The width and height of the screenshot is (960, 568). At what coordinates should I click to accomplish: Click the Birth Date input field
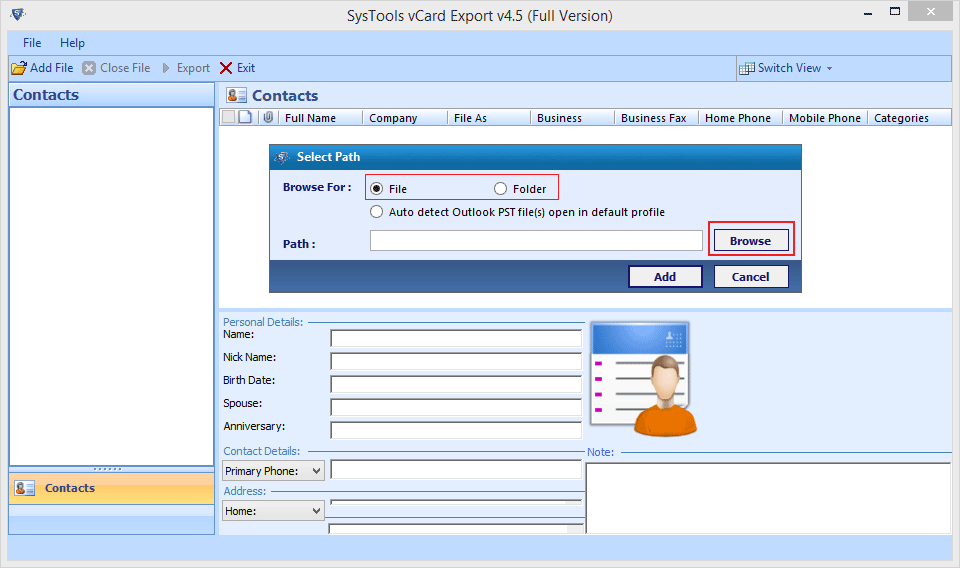(x=456, y=384)
